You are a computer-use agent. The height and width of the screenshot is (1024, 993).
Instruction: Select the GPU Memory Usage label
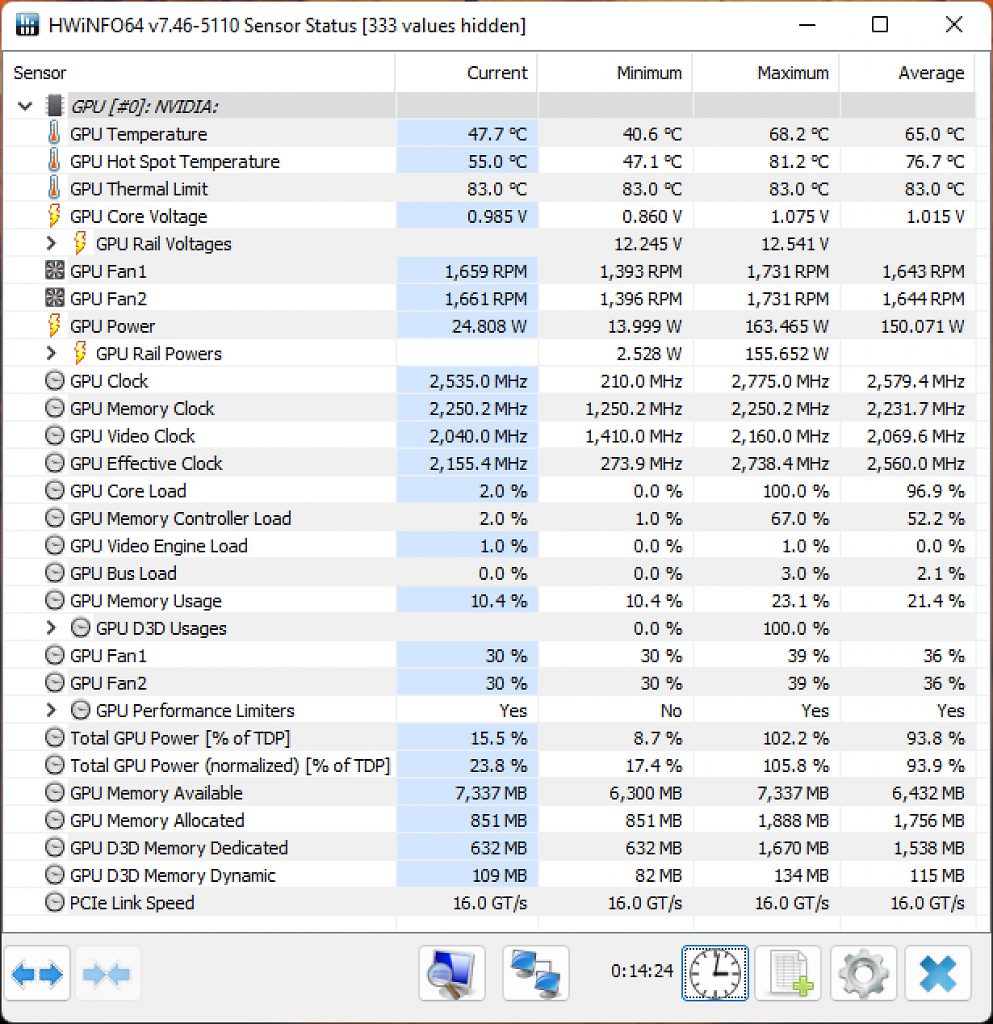point(146,600)
